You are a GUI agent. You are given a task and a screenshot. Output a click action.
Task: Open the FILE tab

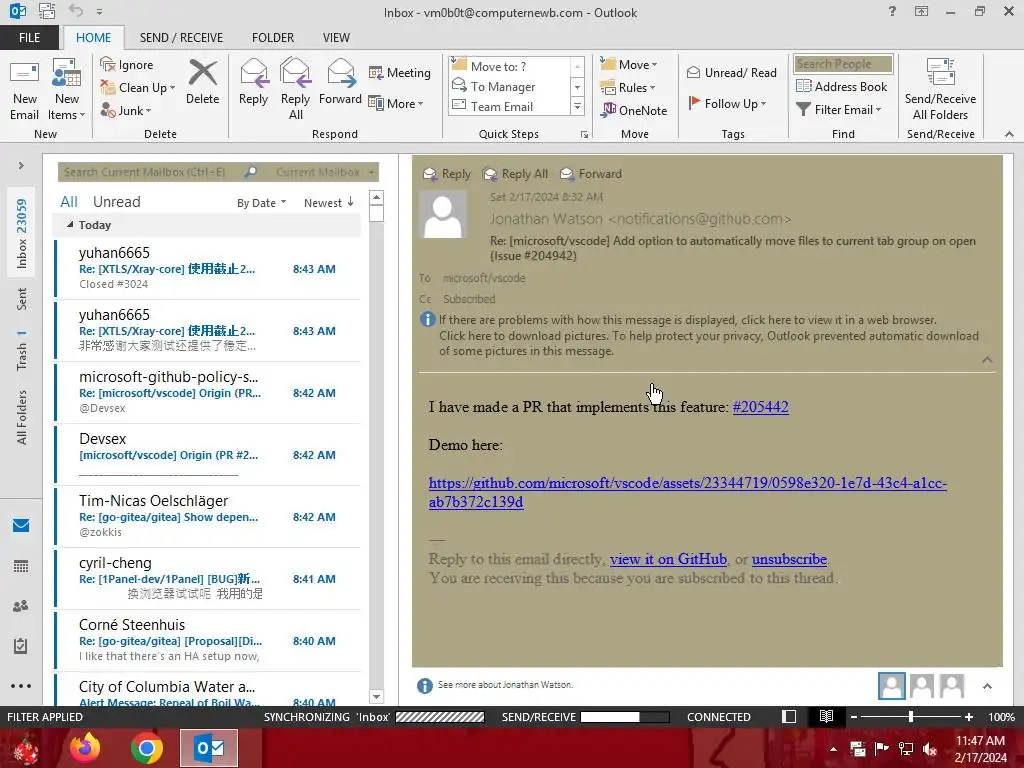coord(29,38)
